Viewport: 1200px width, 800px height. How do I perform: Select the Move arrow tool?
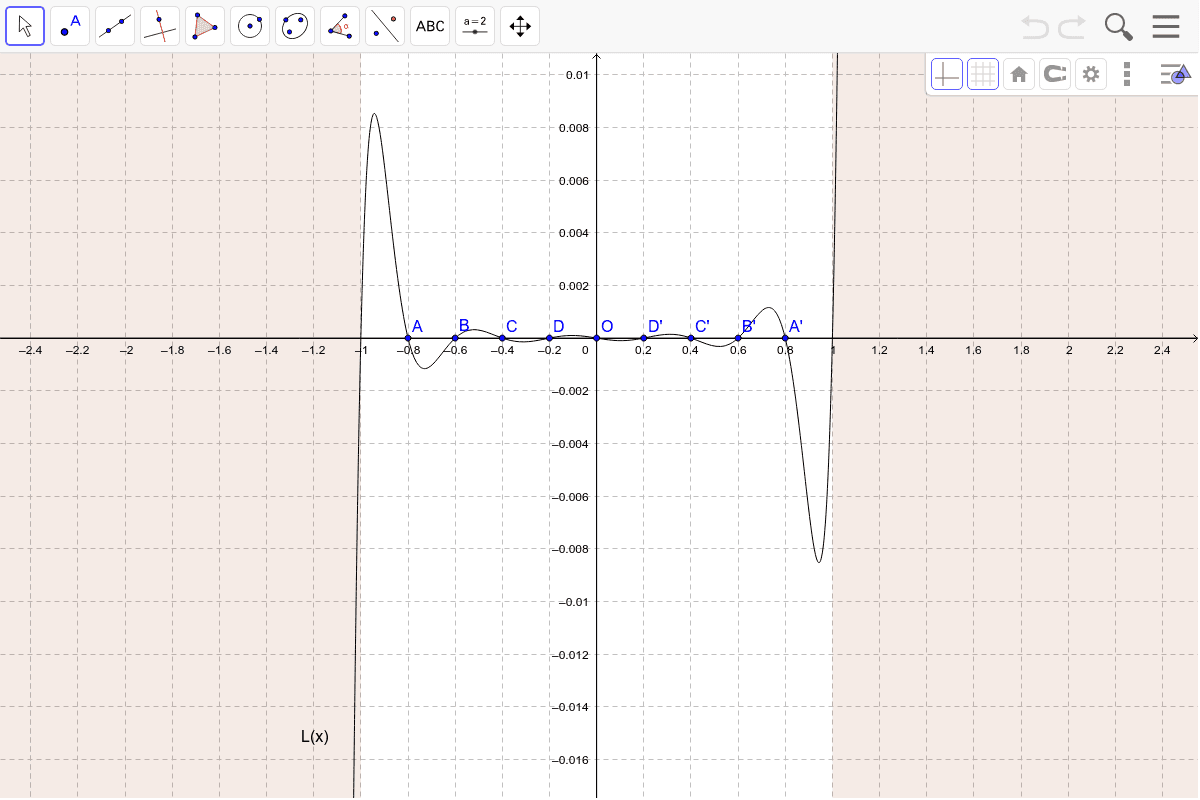coord(25,26)
